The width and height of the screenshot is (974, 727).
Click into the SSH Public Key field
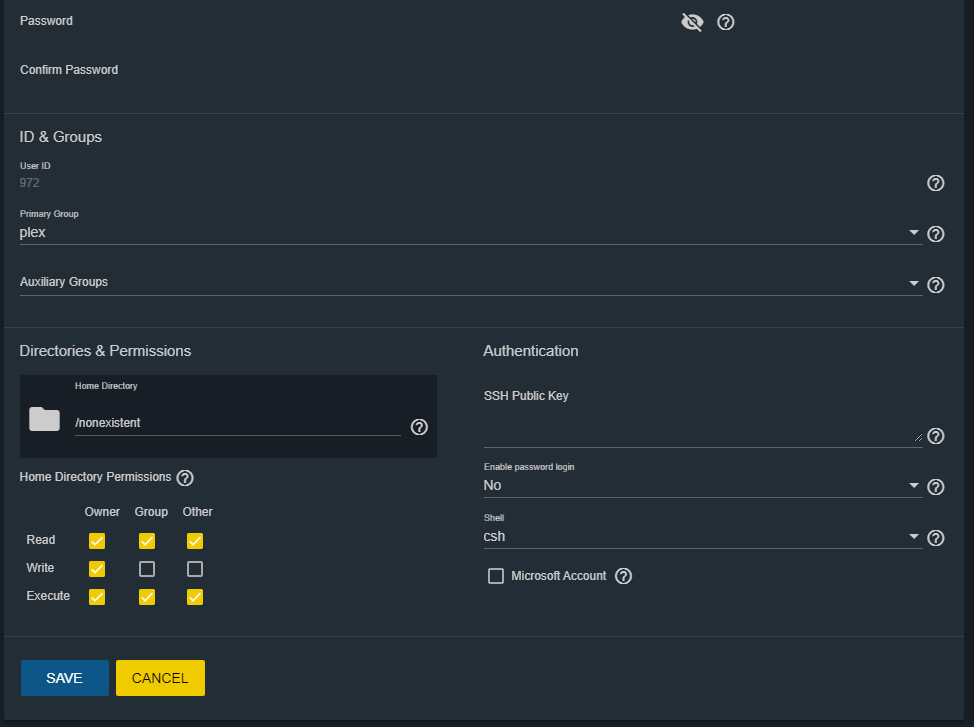coord(700,432)
